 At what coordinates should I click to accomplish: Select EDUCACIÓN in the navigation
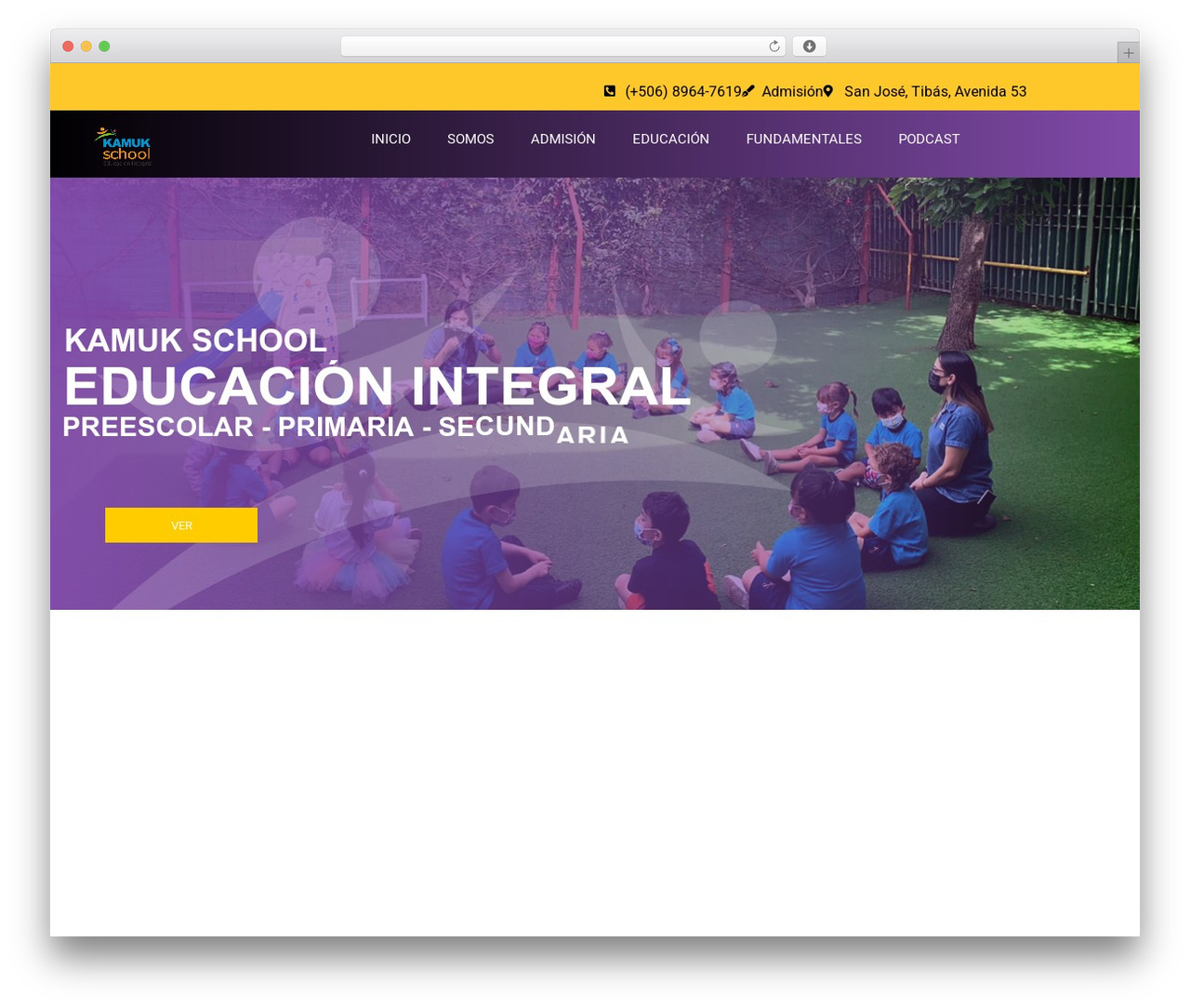pos(670,139)
